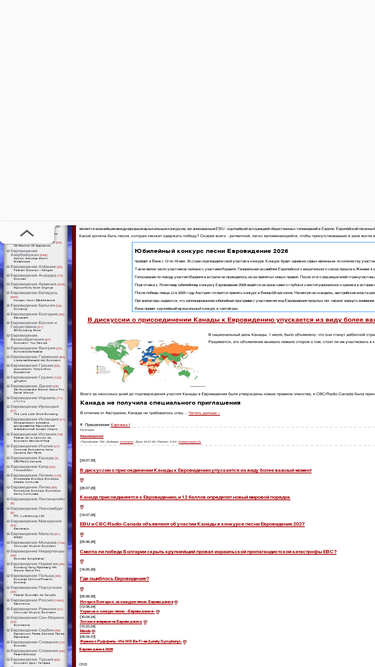Click the bullet icon beside Евровидение Грузия
Viewport: 375px width, 667px height.
8,377
